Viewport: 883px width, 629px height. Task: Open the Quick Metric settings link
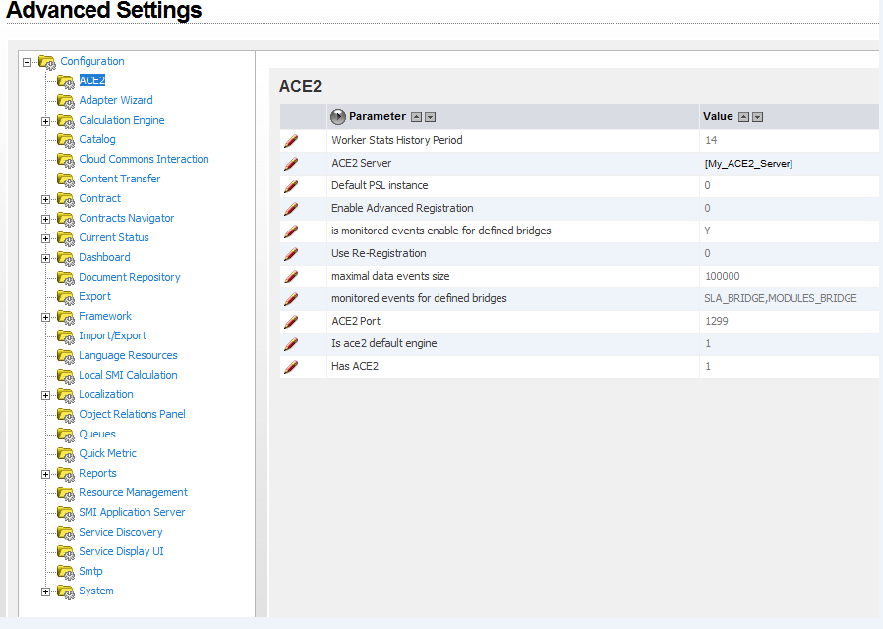tap(108, 453)
